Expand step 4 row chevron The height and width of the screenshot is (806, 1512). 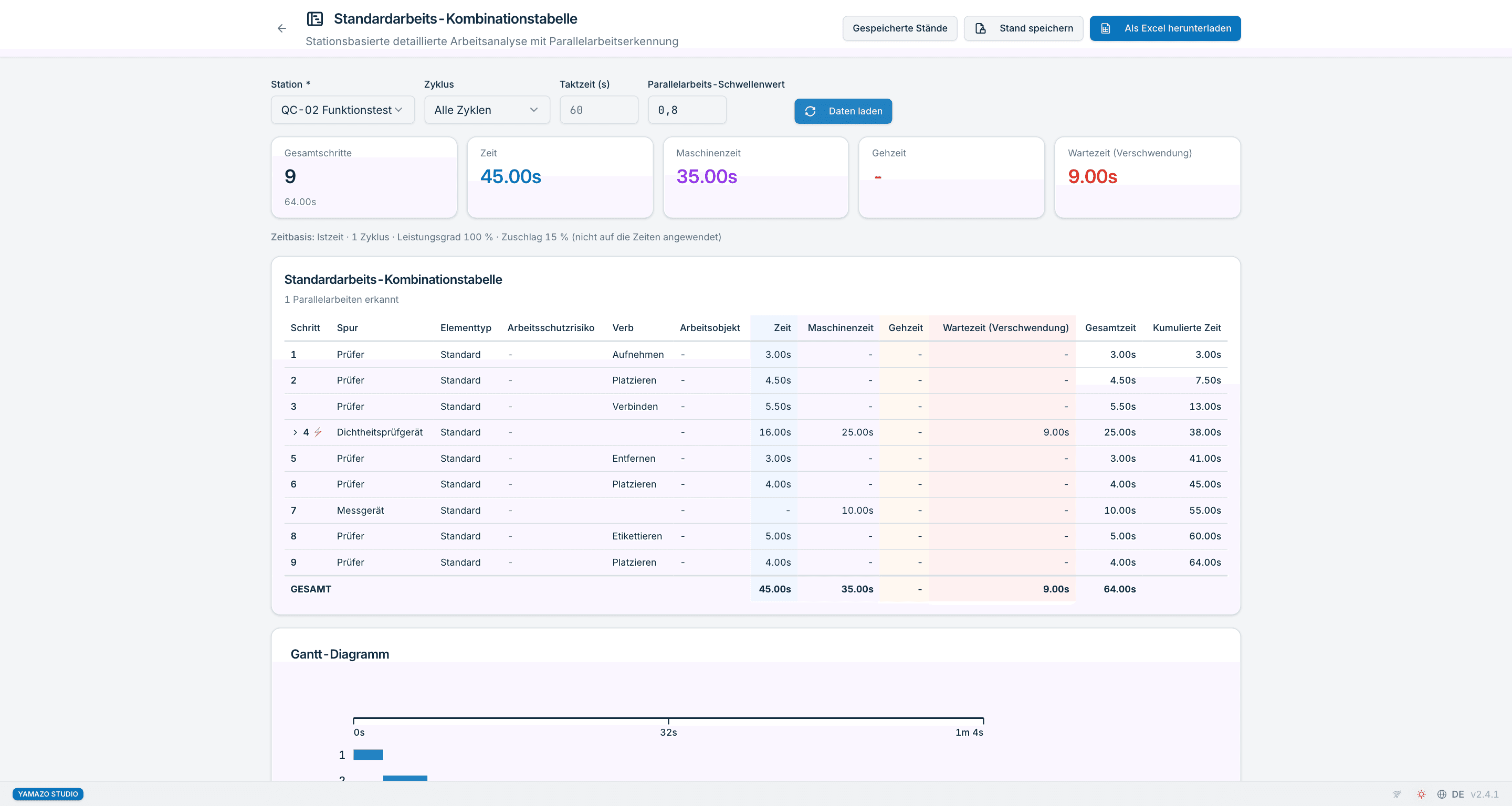point(295,432)
